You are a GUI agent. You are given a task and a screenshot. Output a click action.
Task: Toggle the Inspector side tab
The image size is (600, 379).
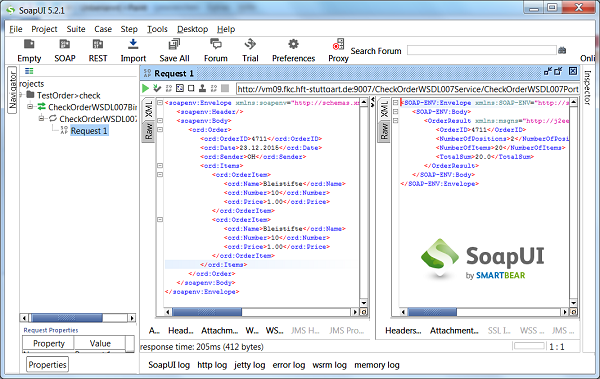[x=588, y=88]
